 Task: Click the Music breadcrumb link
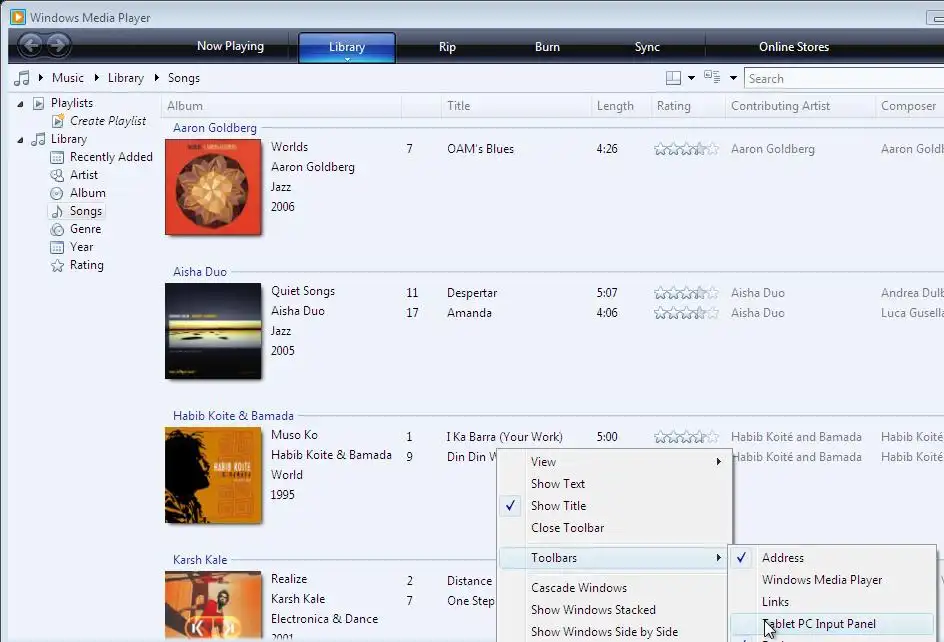tap(67, 78)
